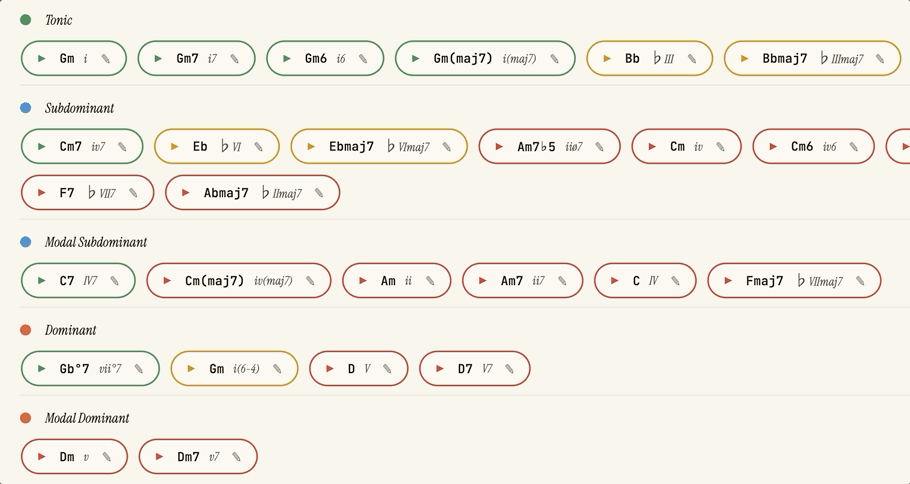The width and height of the screenshot is (910, 484).
Task: Play the Ebmaj7 chord
Action: coord(311,146)
